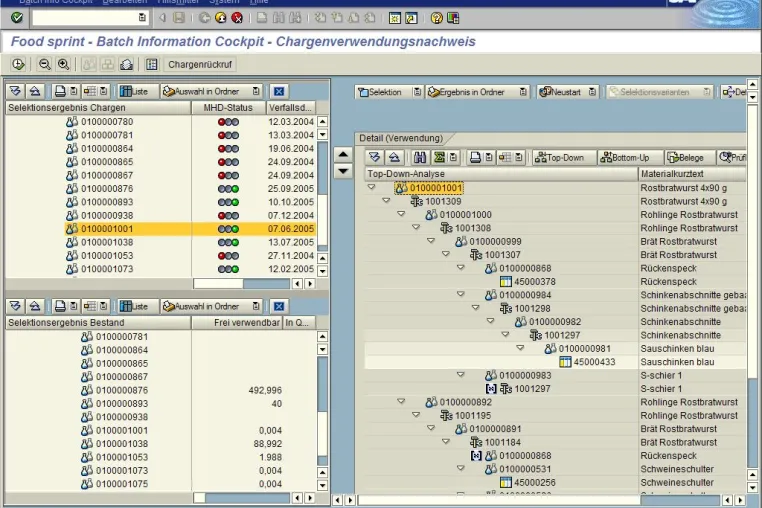The image size is (762, 508).
Task: Collapse tree node 0100000892
Action: click(x=401, y=401)
